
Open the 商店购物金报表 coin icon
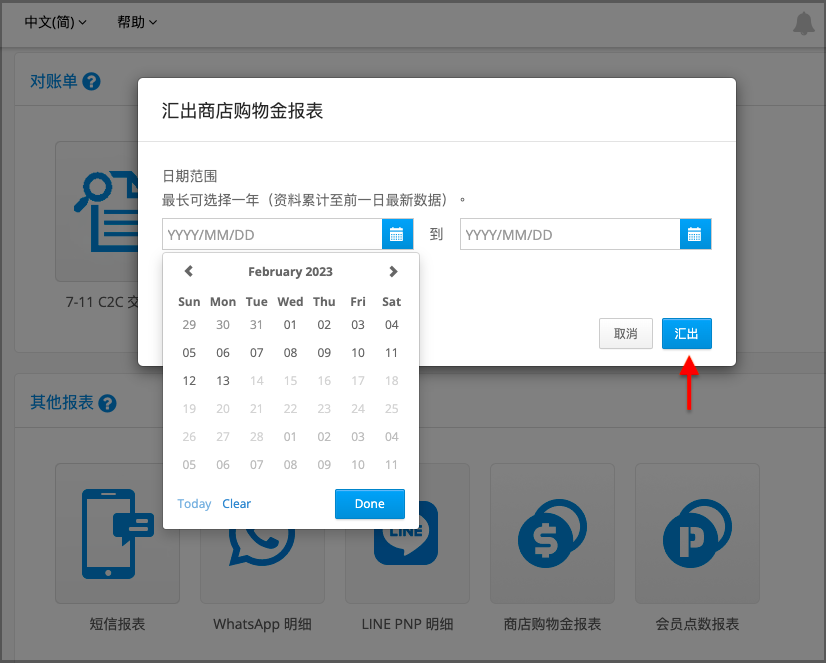coord(552,533)
